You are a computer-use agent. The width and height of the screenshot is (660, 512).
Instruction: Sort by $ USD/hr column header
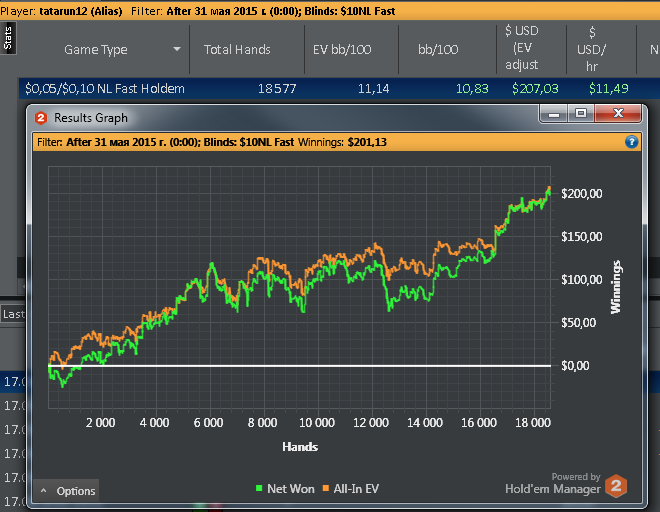click(591, 49)
